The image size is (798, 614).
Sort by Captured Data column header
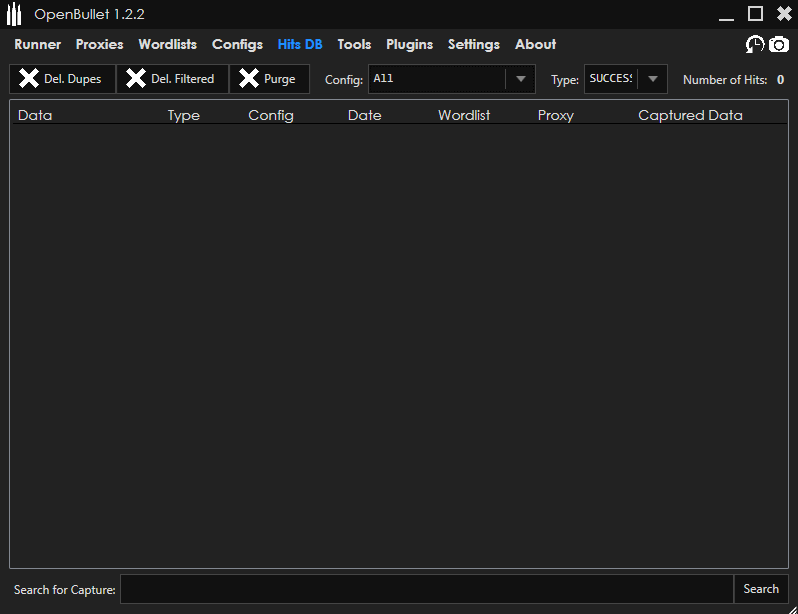pos(690,116)
